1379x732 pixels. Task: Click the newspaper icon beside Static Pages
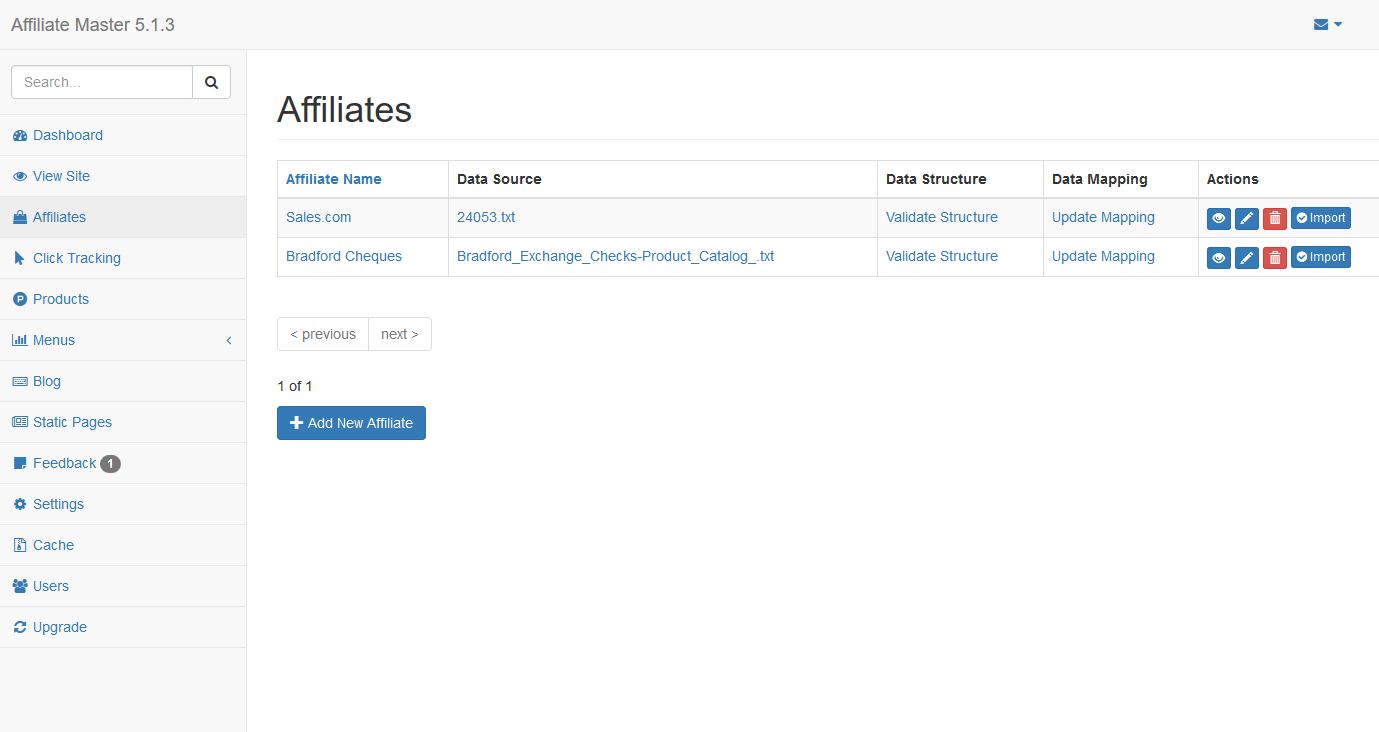coord(20,422)
